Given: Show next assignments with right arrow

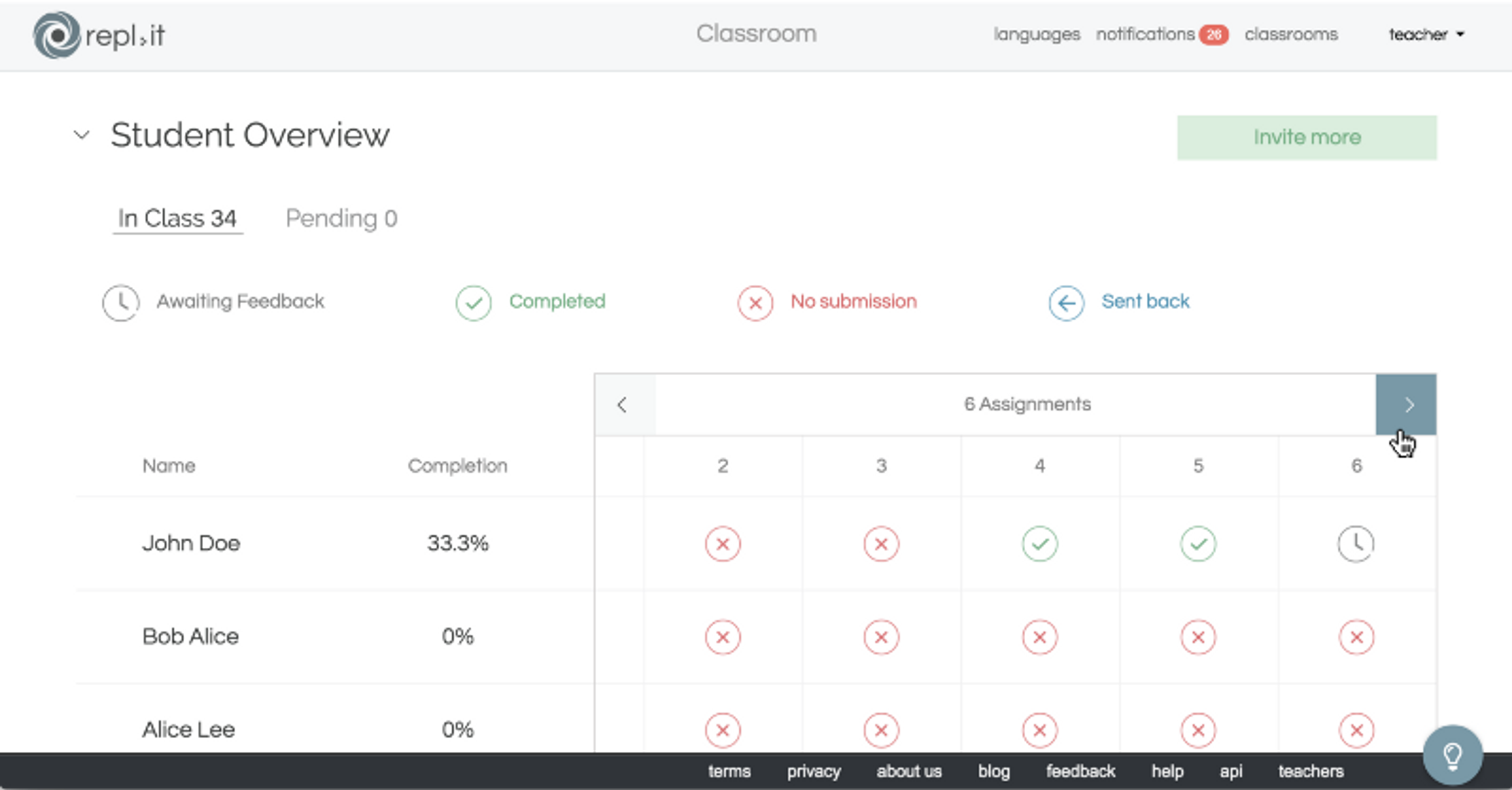Looking at the screenshot, I should pos(1406,404).
